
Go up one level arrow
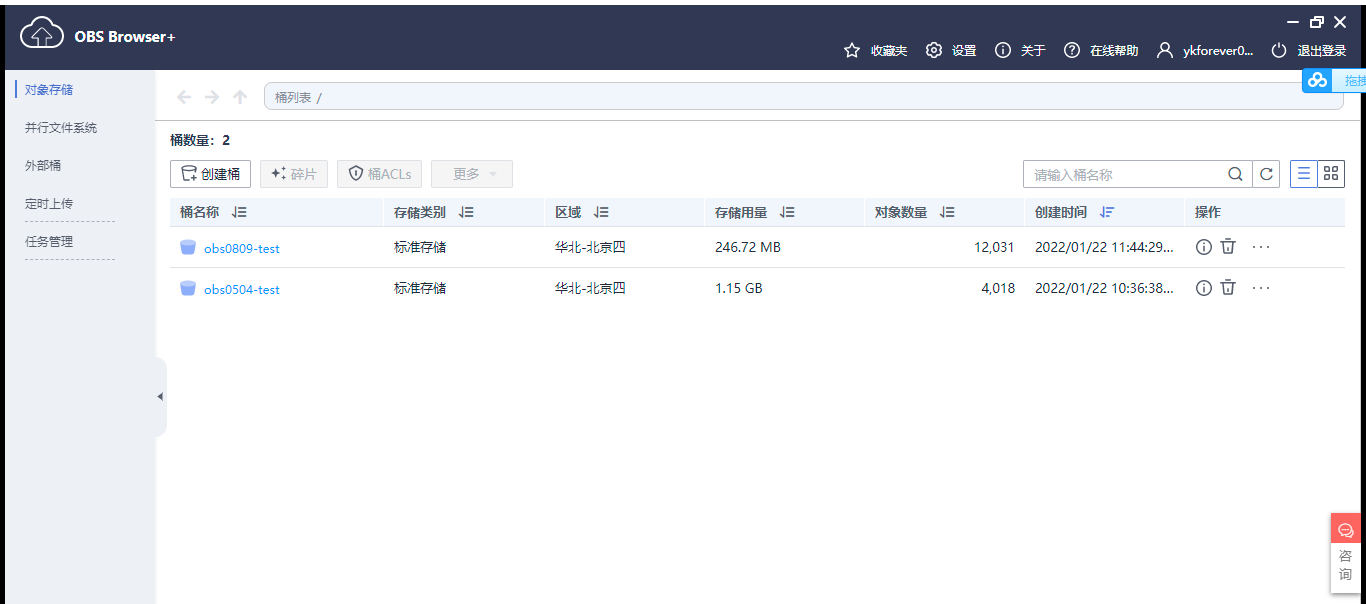tap(240, 97)
